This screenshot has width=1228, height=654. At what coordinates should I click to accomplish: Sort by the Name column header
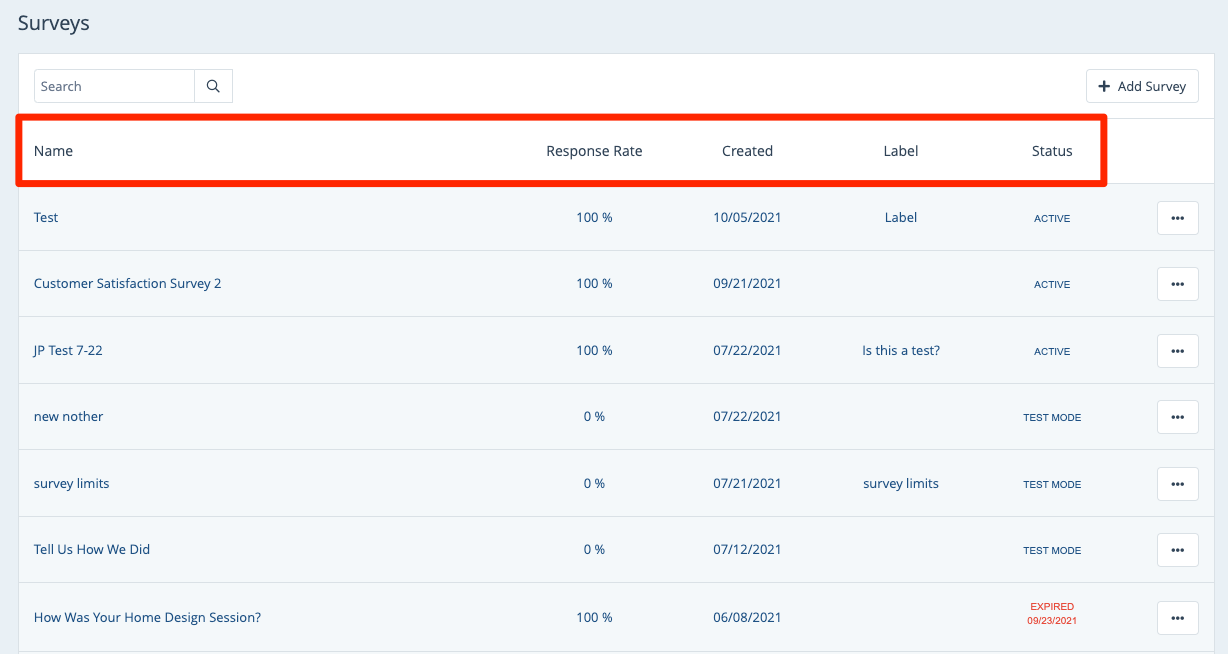(53, 151)
